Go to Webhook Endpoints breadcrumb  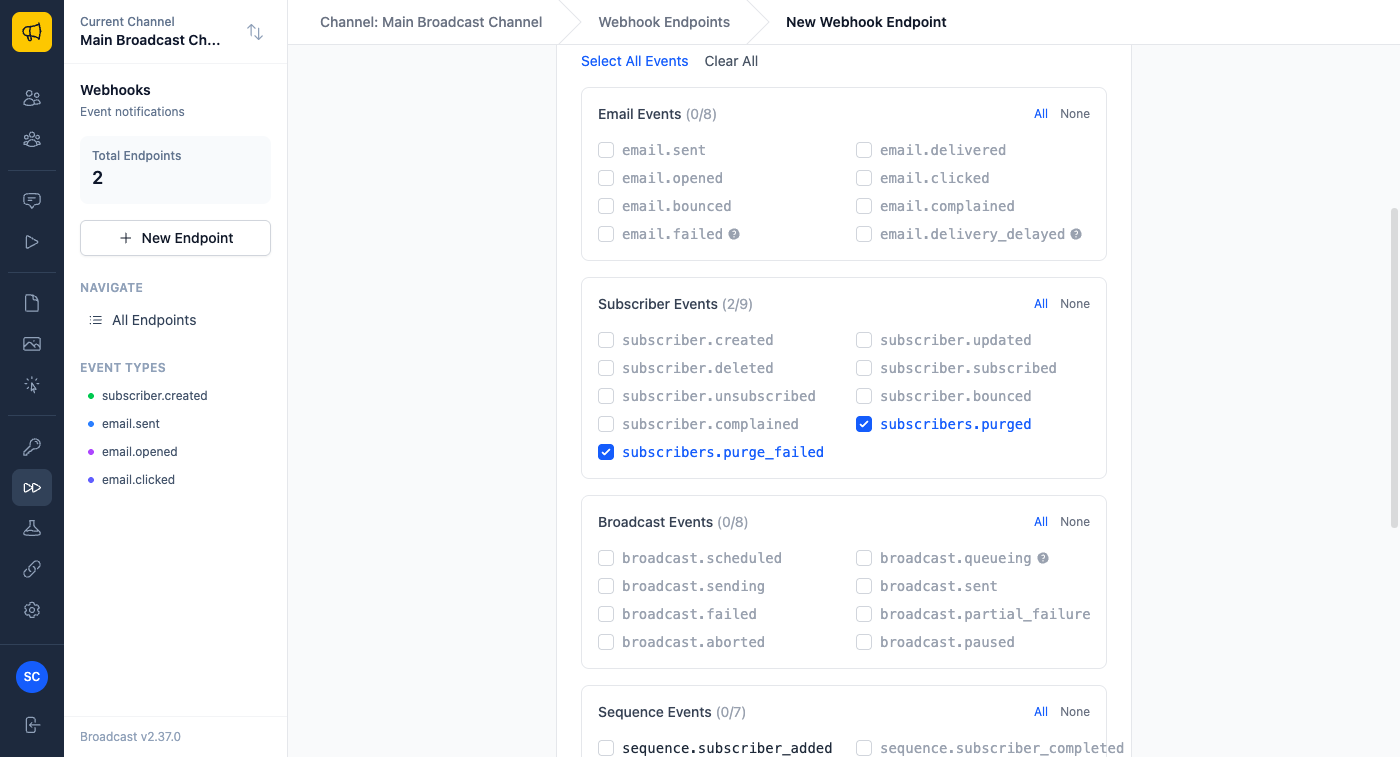pos(664,22)
